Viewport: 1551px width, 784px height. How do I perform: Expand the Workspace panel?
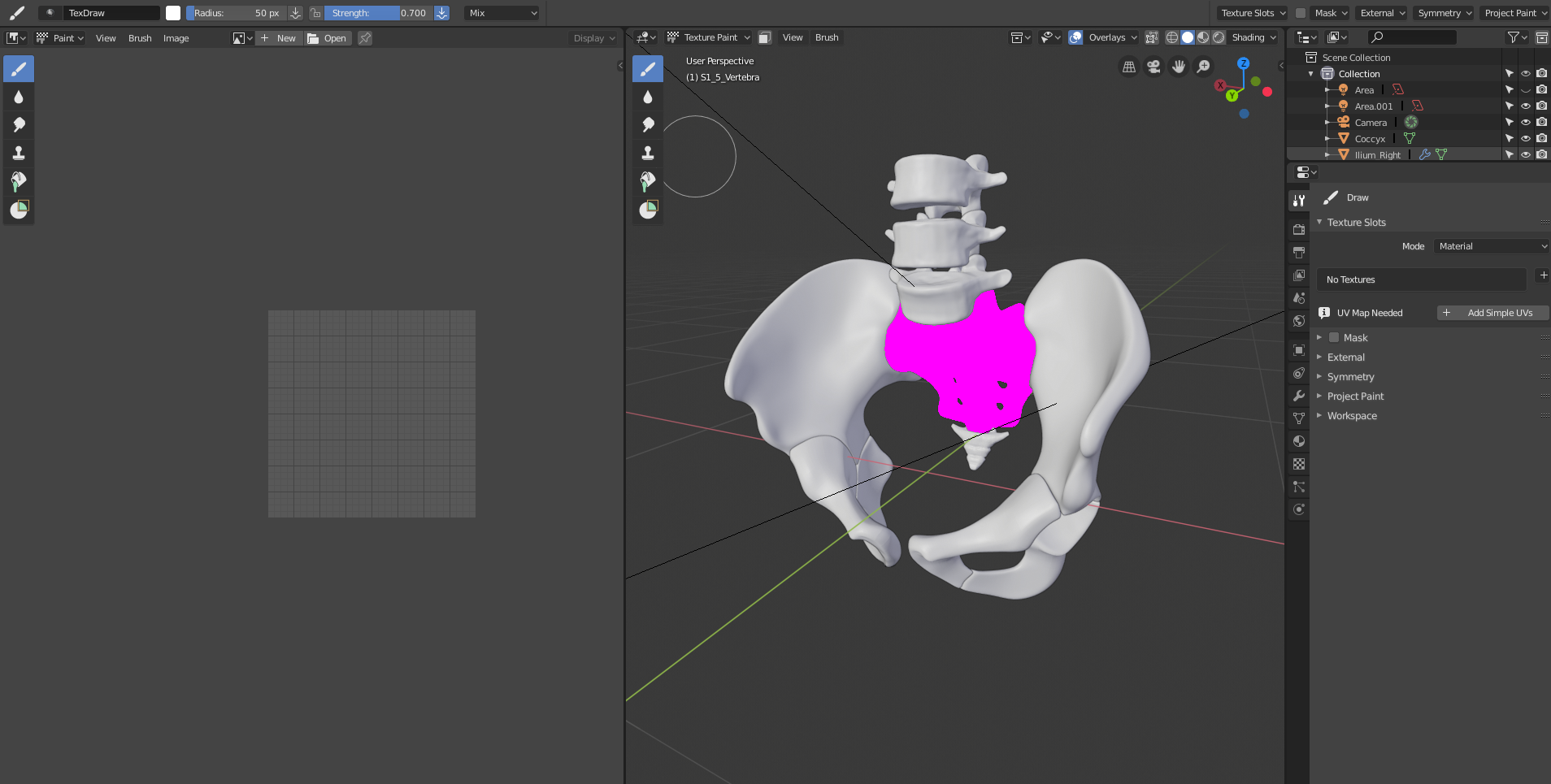coord(1352,416)
